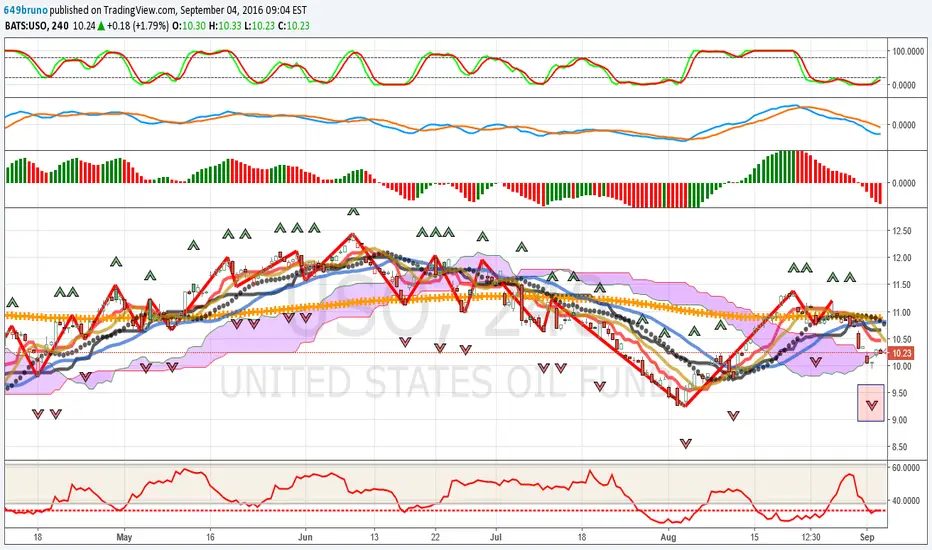
Task: Click the Aug date label on time axis
Action: 669,537
